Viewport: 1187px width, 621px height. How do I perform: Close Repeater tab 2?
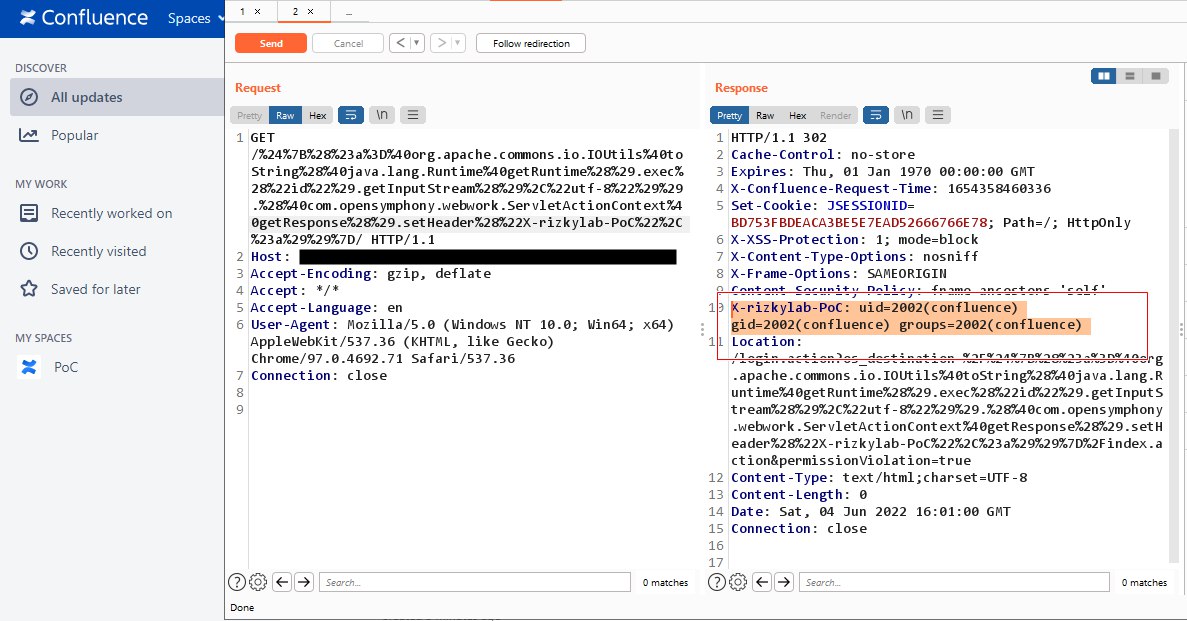(x=310, y=11)
